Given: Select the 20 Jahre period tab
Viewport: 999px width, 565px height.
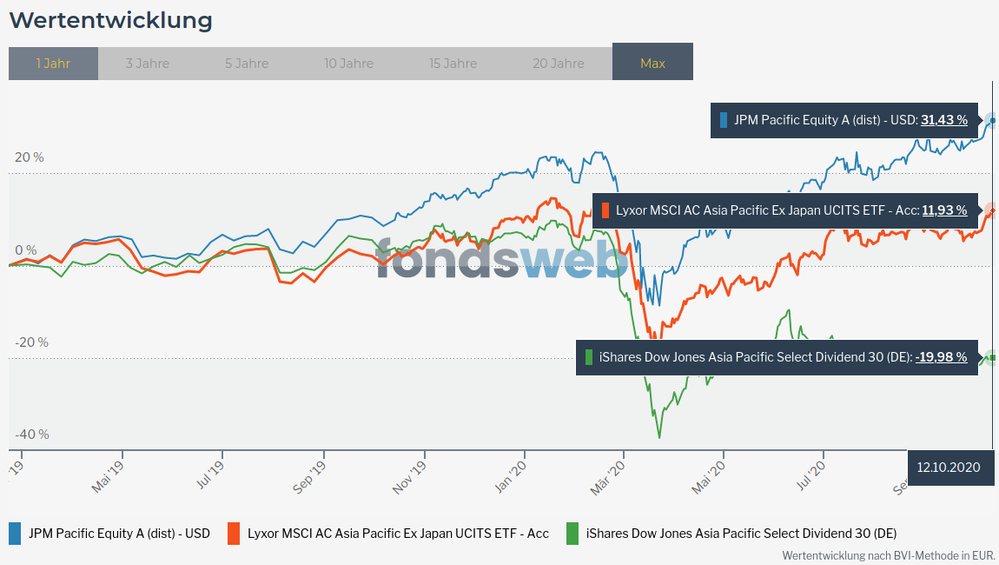Looking at the screenshot, I should [557, 63].
